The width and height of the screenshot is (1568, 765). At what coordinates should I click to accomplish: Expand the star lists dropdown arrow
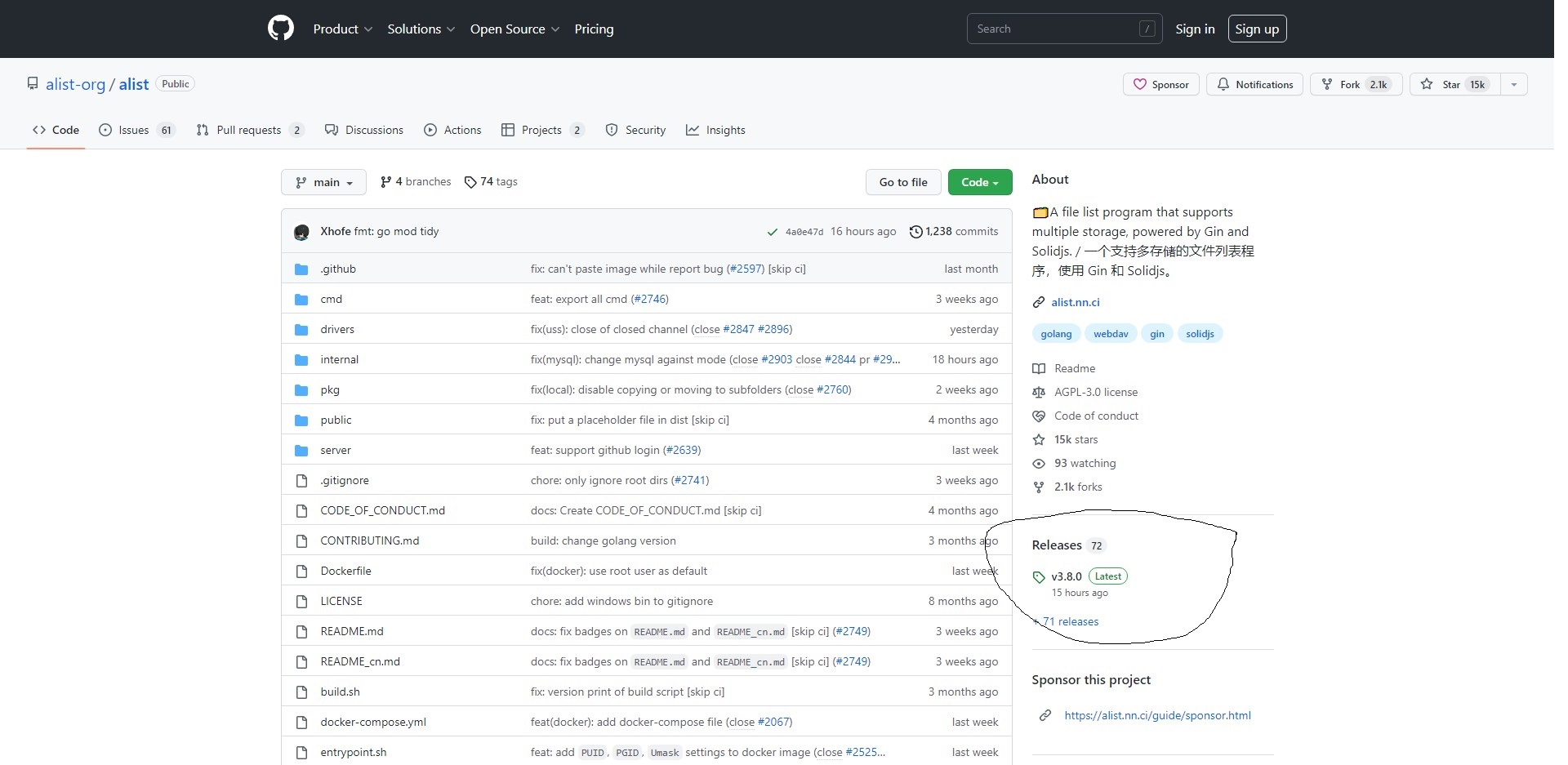tap(1513, 84)
